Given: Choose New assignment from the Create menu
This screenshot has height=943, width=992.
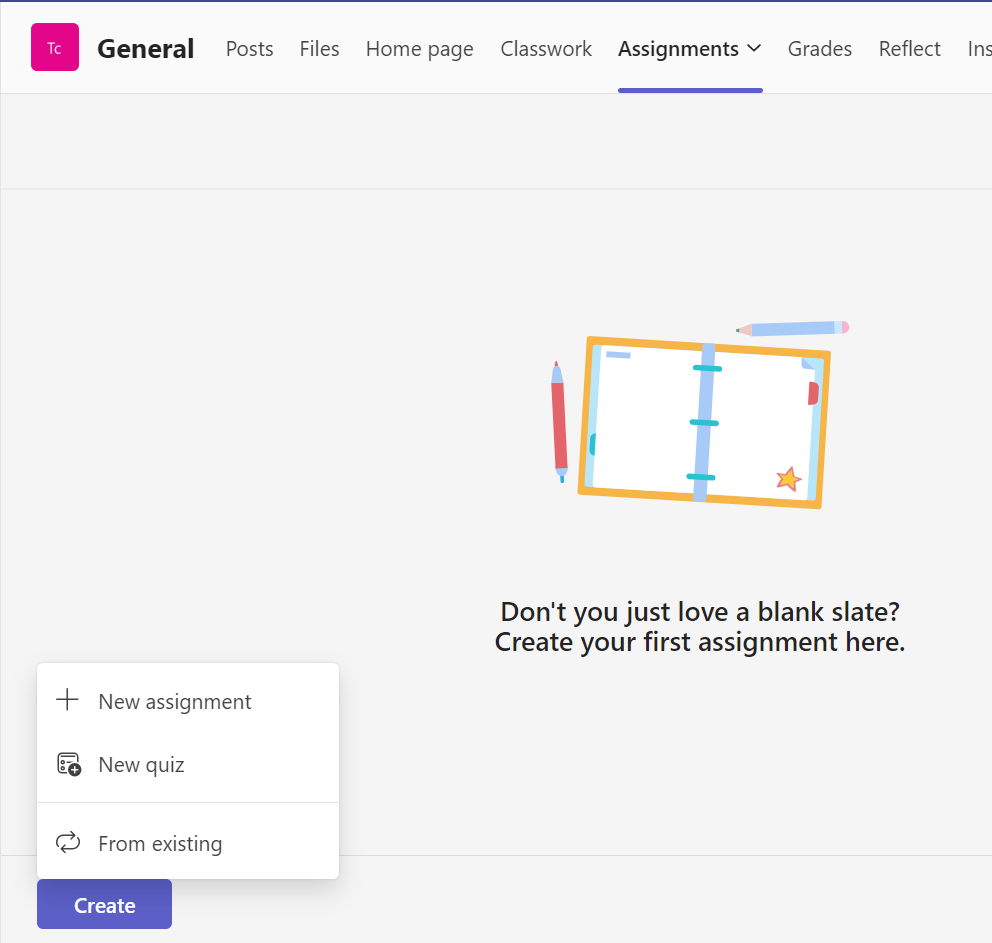Looking at the screenshot, I should (175, 702).
